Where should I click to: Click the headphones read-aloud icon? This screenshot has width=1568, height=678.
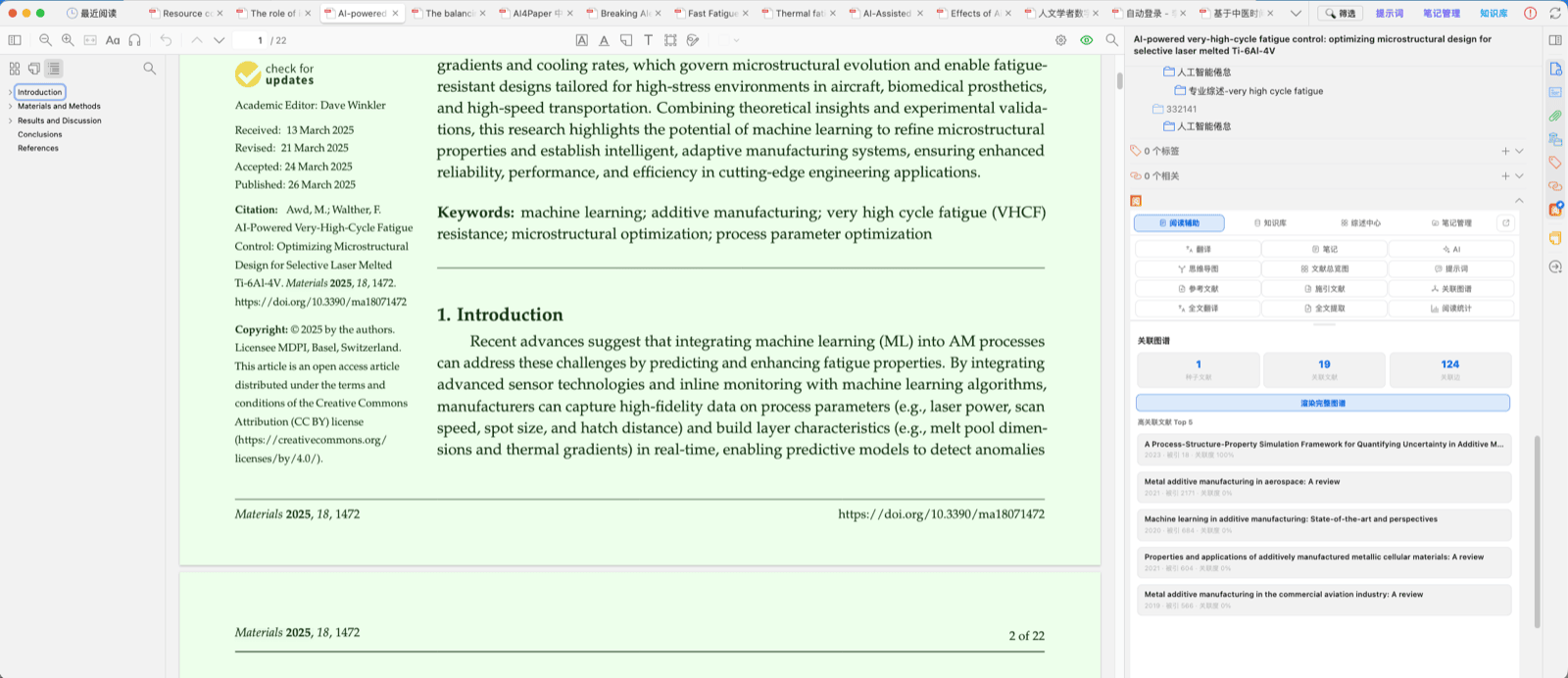pos(135,40)
